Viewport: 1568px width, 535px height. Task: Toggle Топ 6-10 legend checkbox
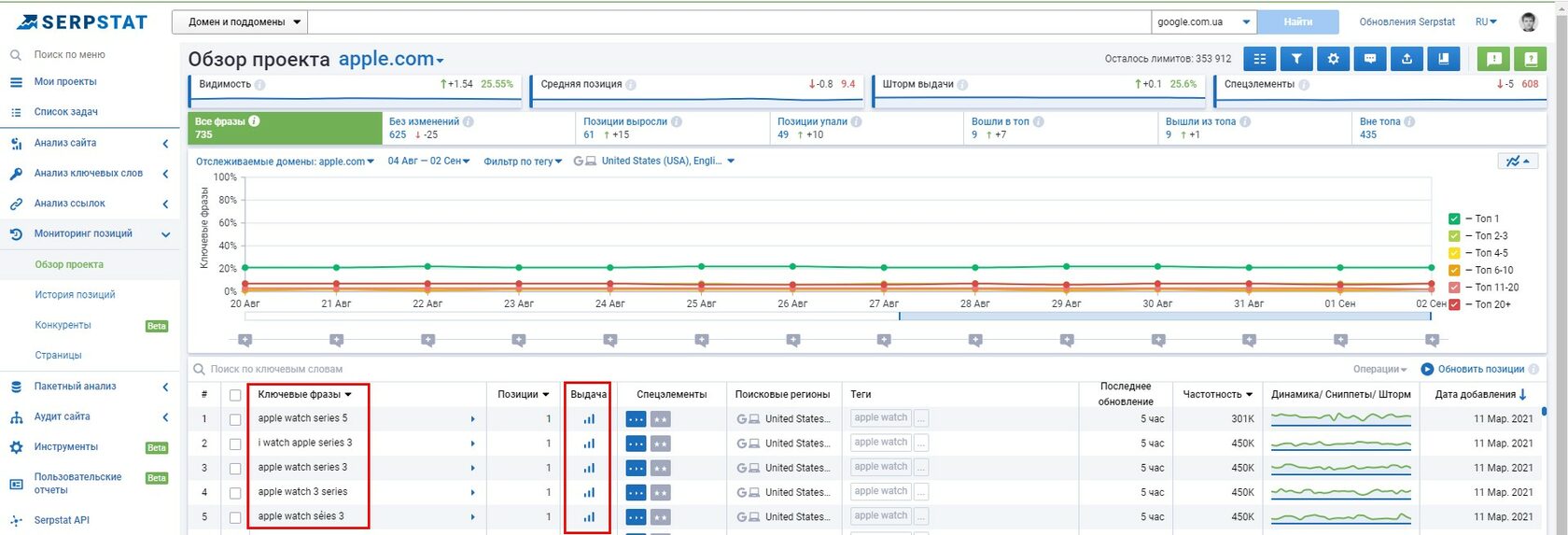[x=1454, y=270]
